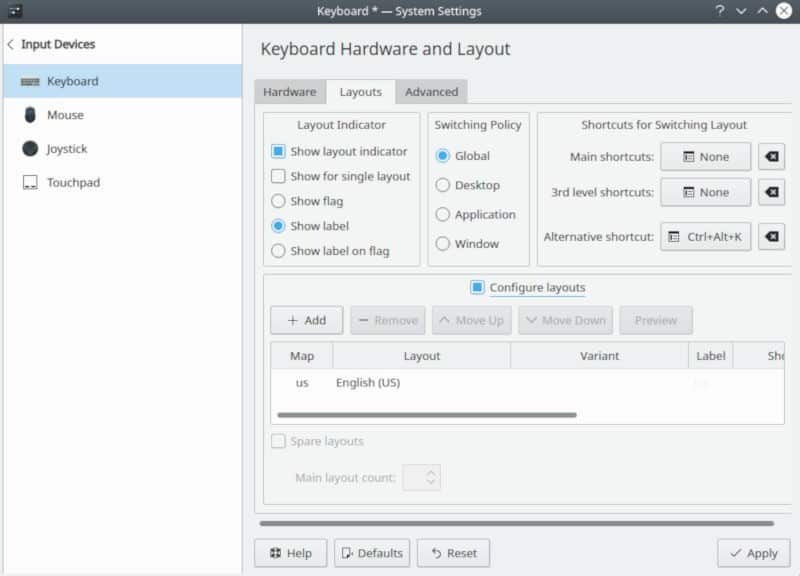The height and width of the screenshot is (576, 800).
Task: Disable the Show layout indicator checkbox
Action: 279,152
